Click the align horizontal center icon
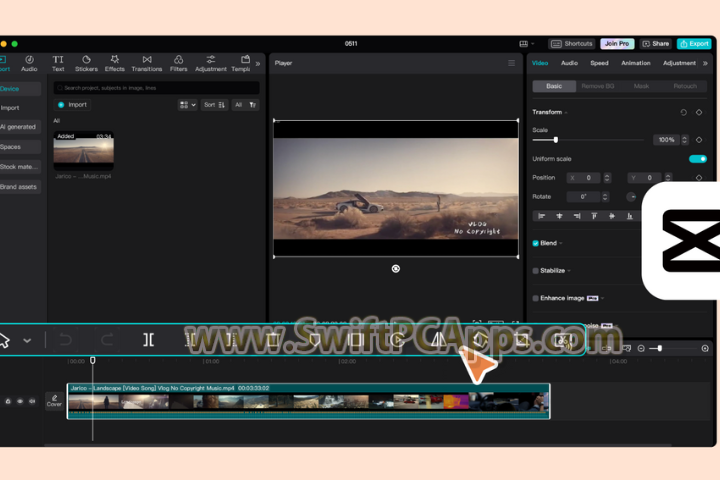This screenshot has width=720, height=480. click(559, 216)
